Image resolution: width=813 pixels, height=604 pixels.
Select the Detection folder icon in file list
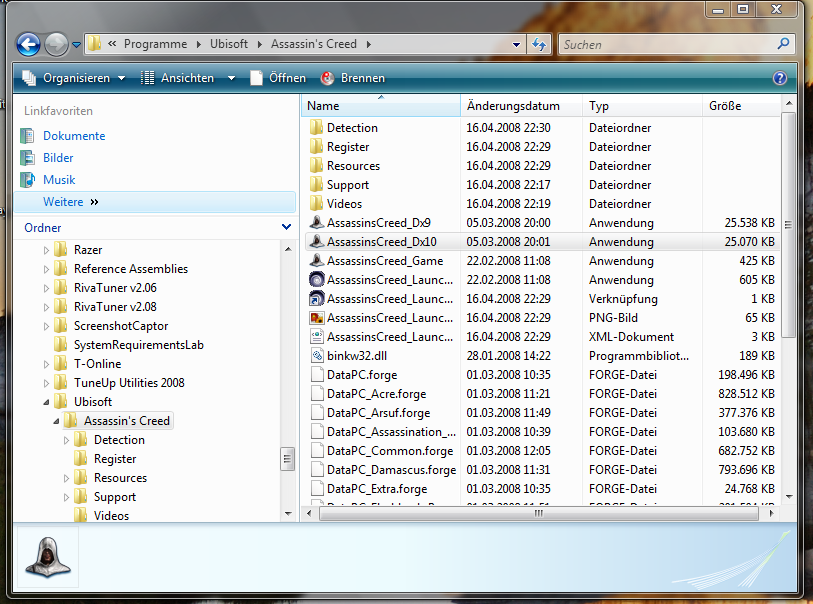(316, 128)
